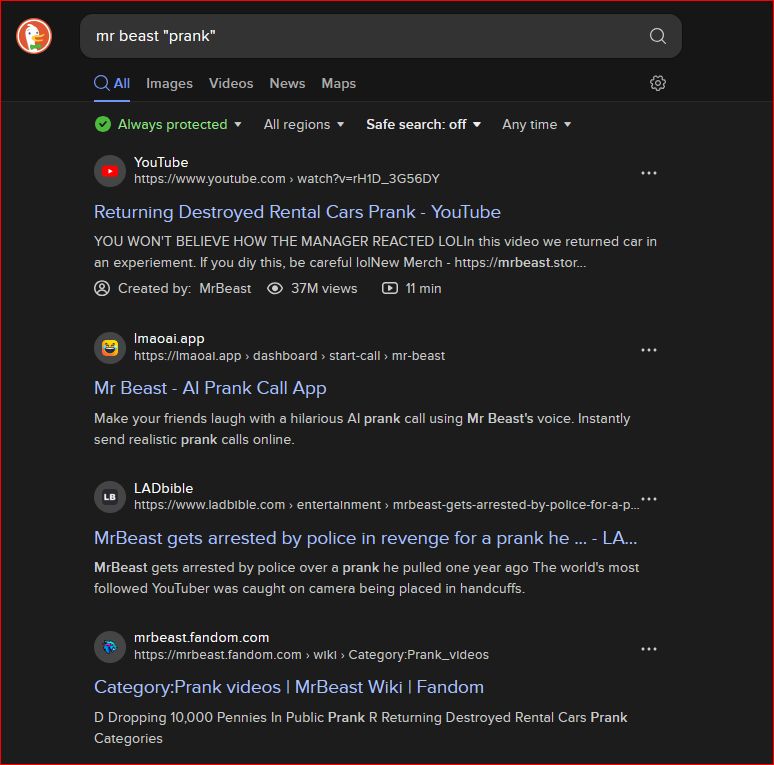
Task: Click the search box containing mr beast "prank"
Action: [360, 36]
